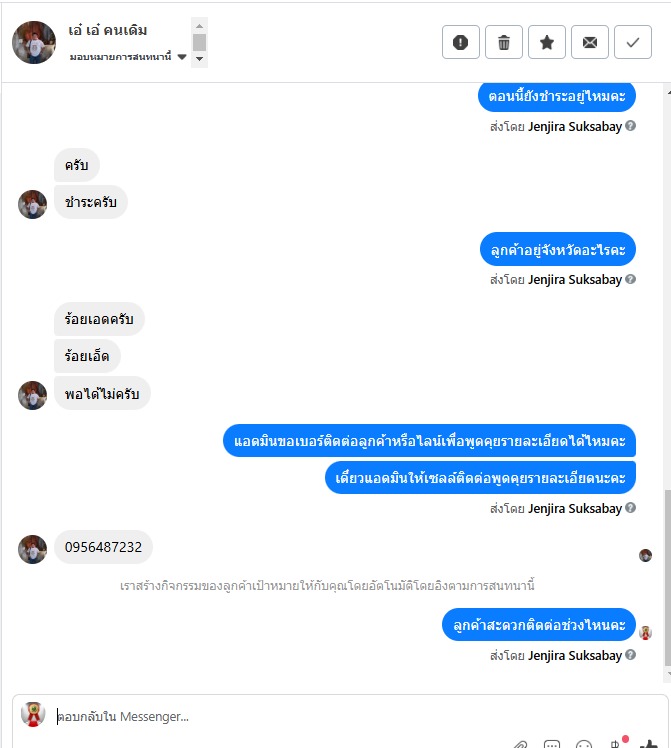Attach a file with paperclip icon
Image resolution: width=671 pixels, height=748 pixels.
pos(520,744)
